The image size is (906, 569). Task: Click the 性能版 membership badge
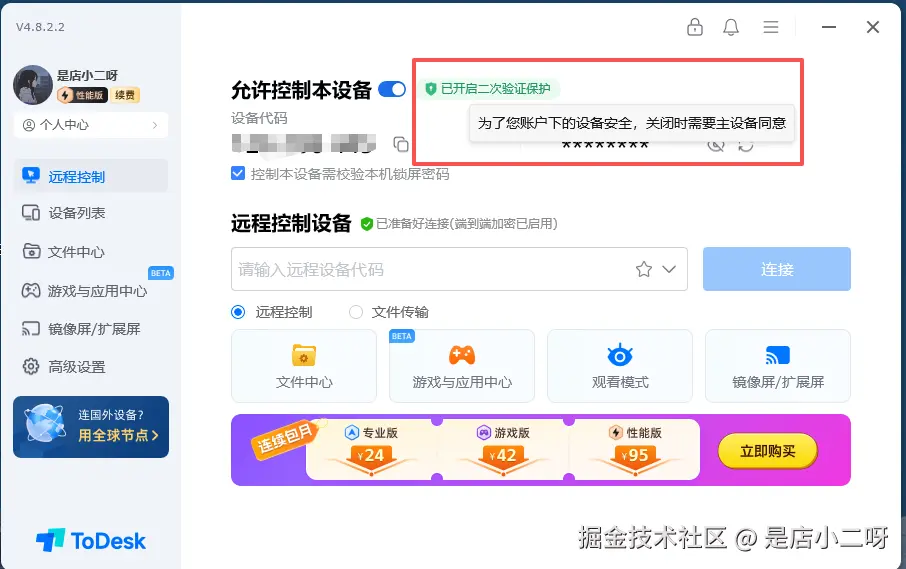click(82, 95)
